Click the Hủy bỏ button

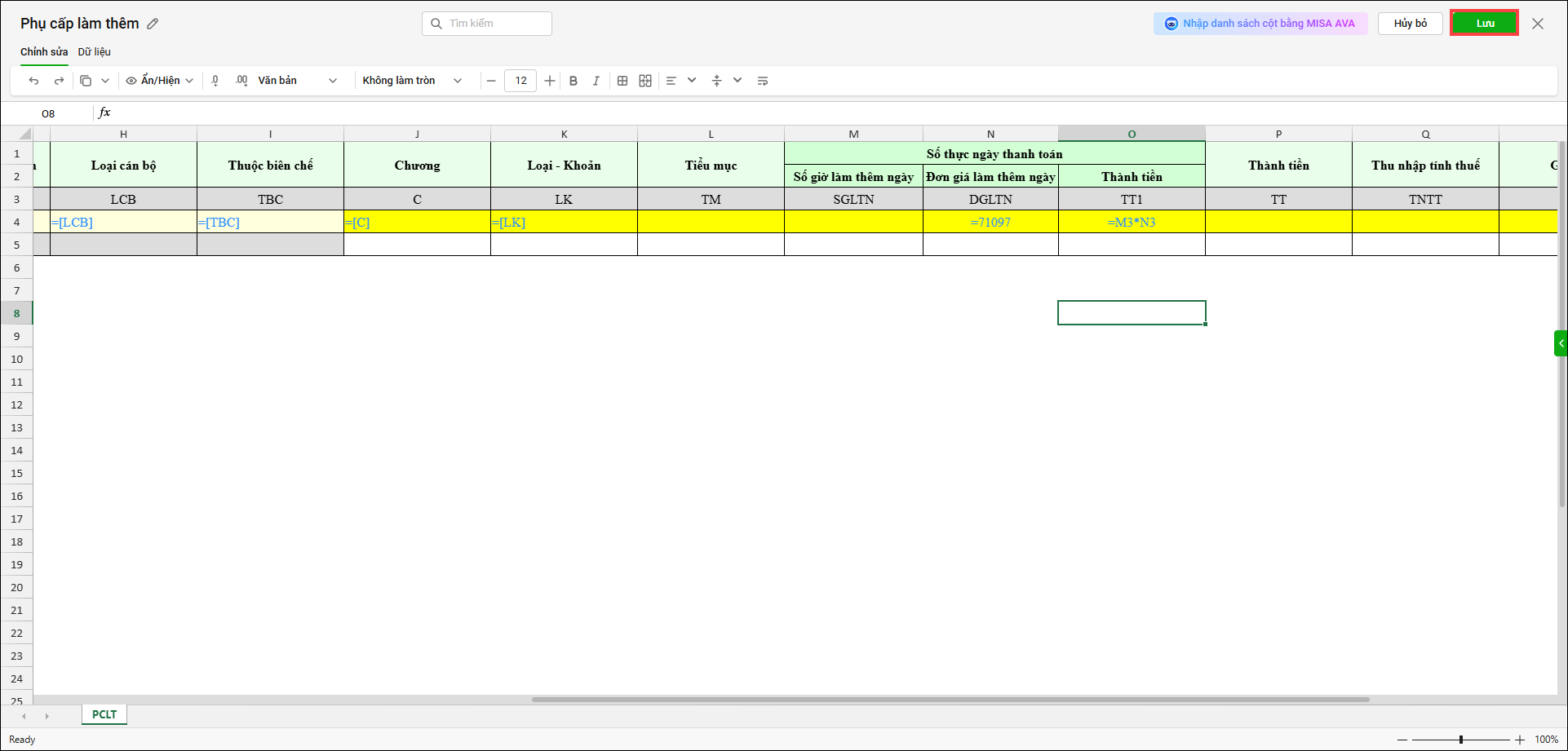(x=1411, y=24)
